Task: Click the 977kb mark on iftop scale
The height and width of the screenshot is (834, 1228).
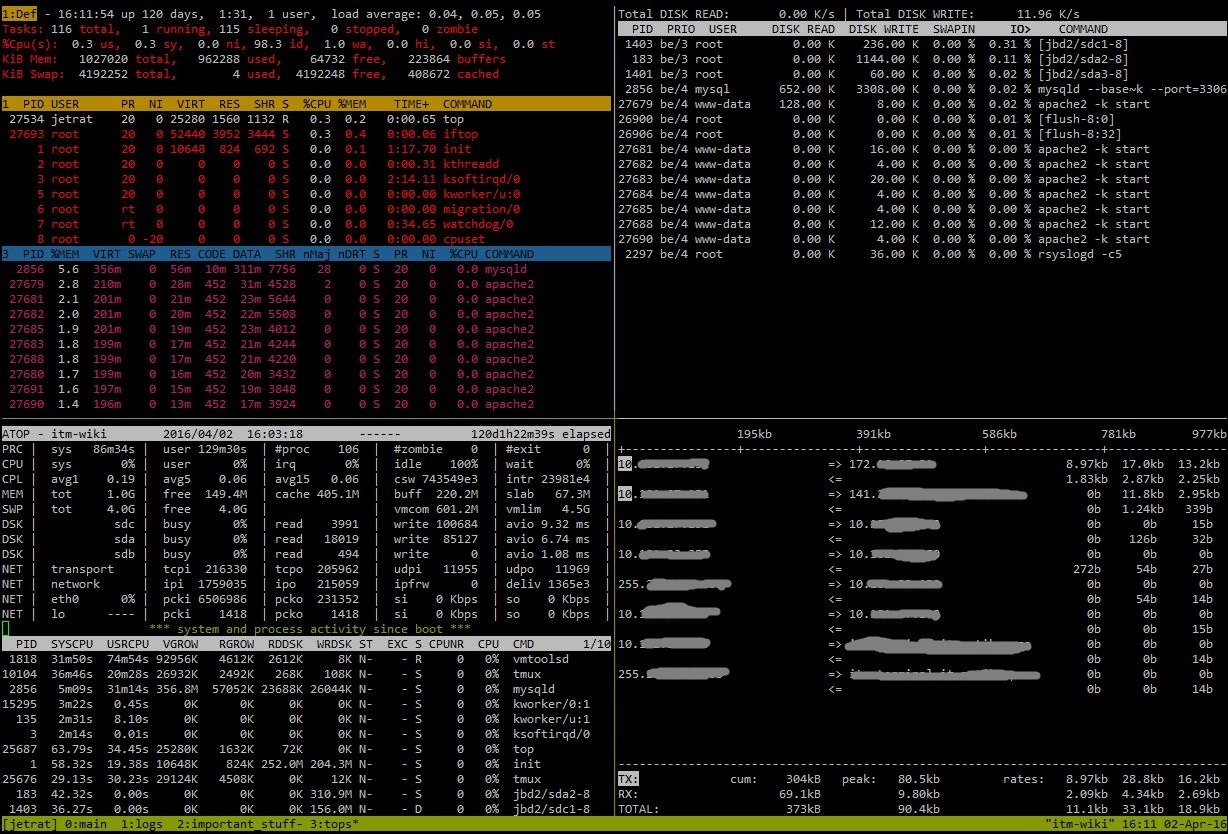Action: click(1207, 434)
